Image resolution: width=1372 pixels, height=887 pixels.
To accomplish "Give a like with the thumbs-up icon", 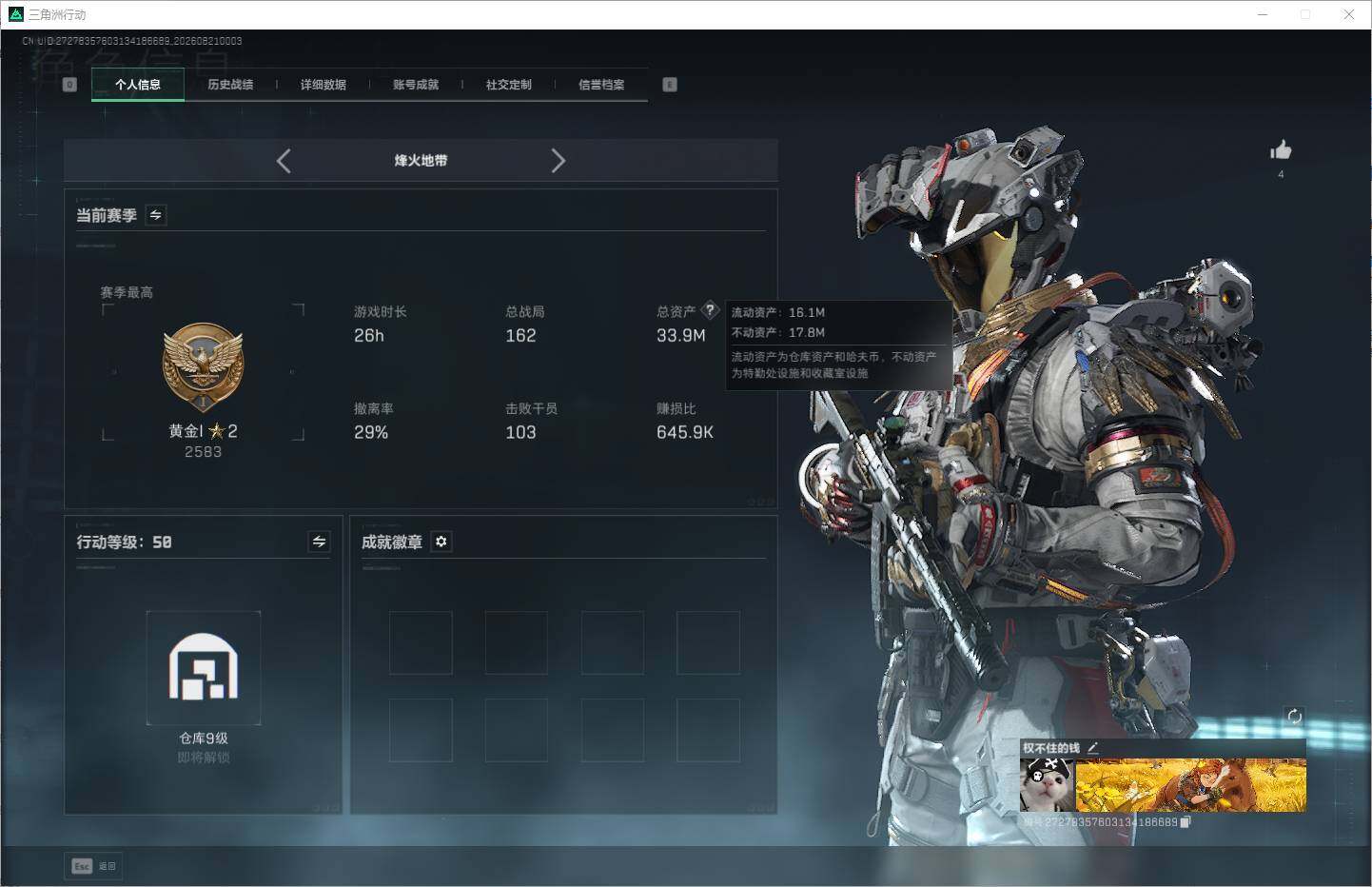I will pyautogui.click(x=1281, y=150).
